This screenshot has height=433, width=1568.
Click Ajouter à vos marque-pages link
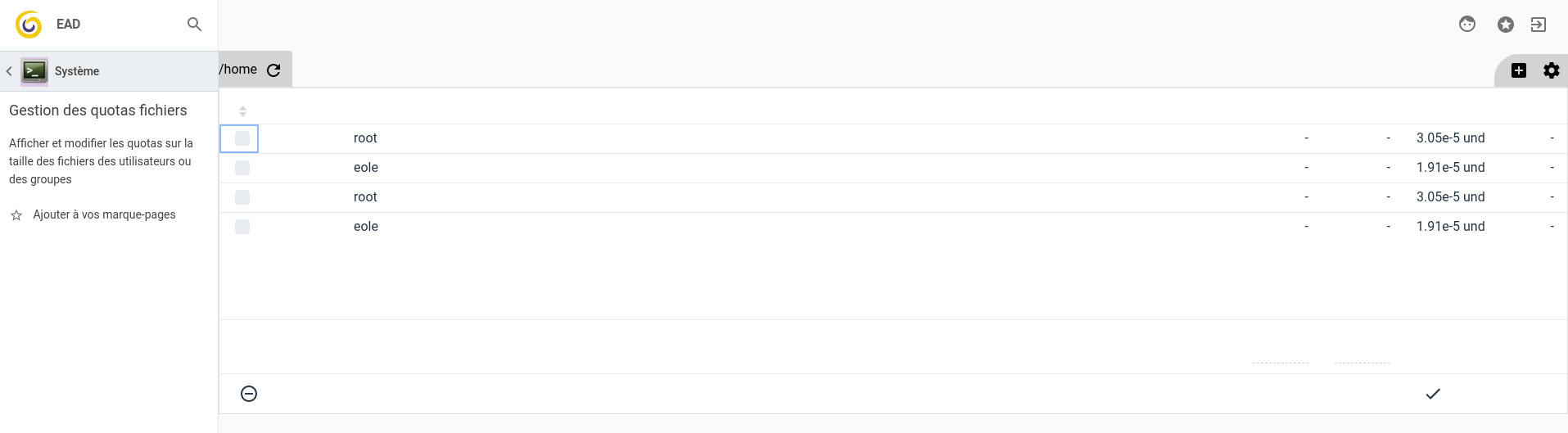click(x=104, y=214)
